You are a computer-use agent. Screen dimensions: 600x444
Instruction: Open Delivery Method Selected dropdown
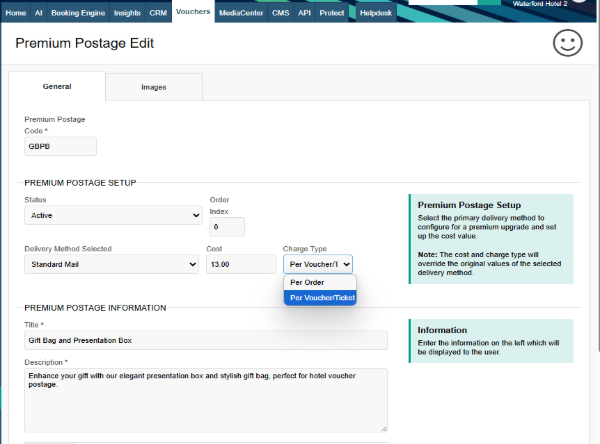[x=111, y=264]
